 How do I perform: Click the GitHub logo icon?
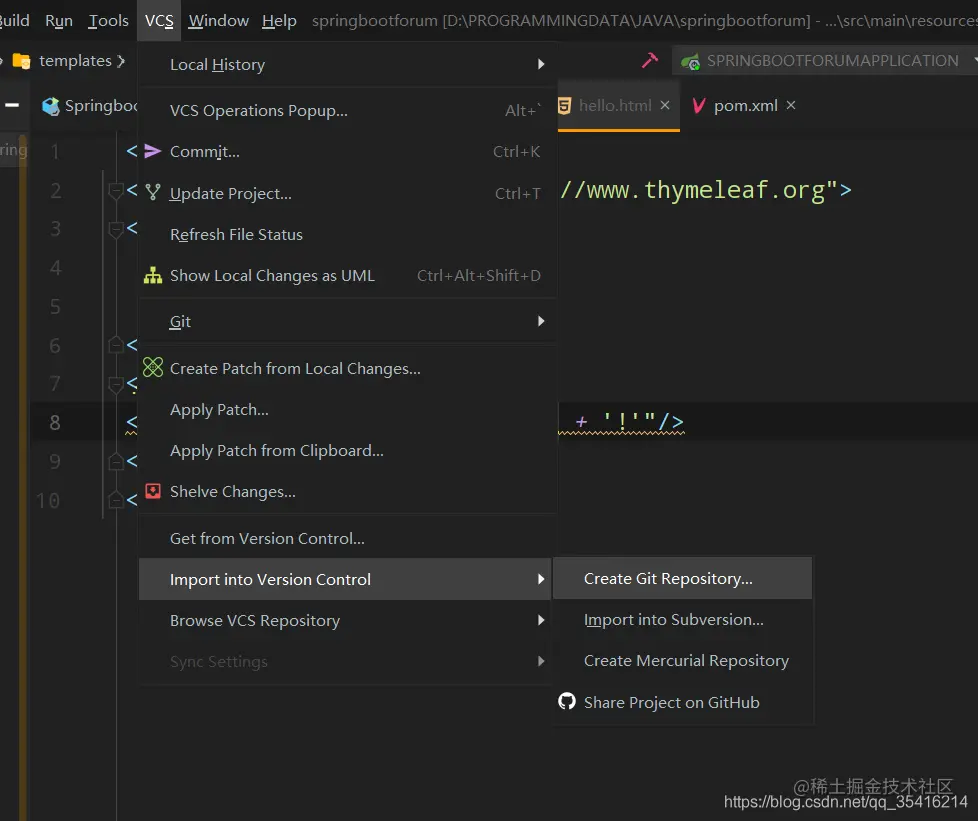[x=566, y=701]
